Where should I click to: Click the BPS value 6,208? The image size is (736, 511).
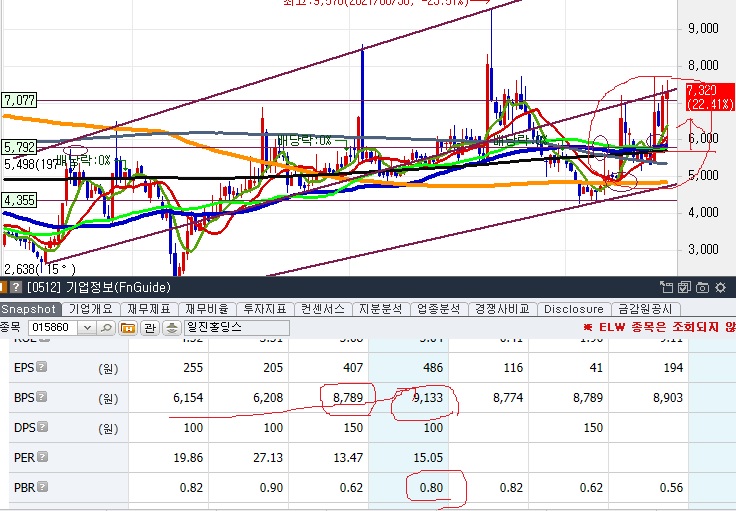click(x=268, y=398)
